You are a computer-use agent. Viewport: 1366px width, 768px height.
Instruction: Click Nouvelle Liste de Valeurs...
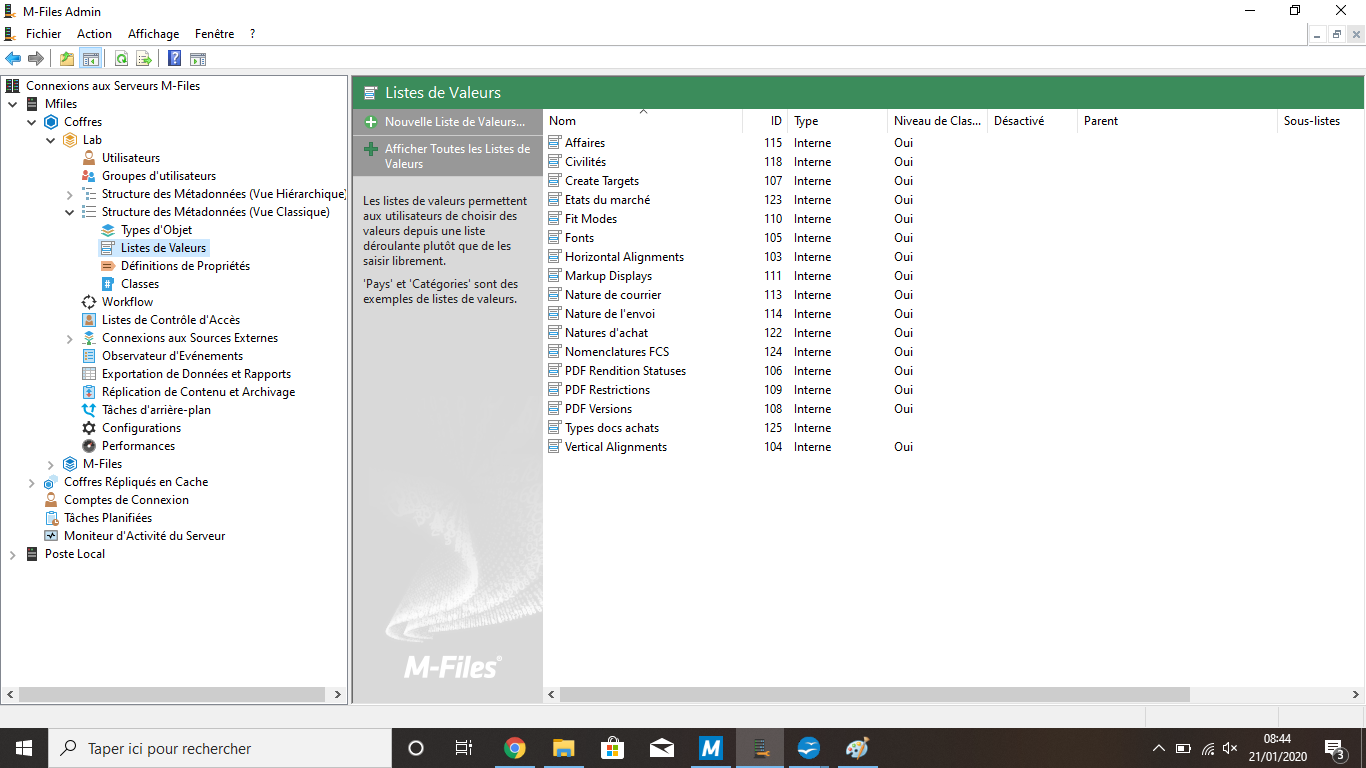[447, 122]
